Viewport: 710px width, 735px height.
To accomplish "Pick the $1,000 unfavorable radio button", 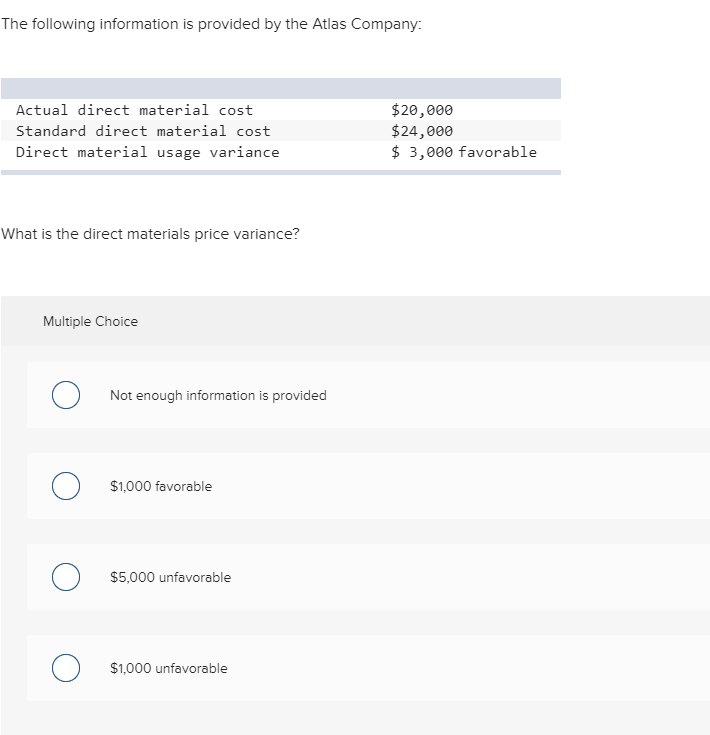I will (x=66, y=669).
